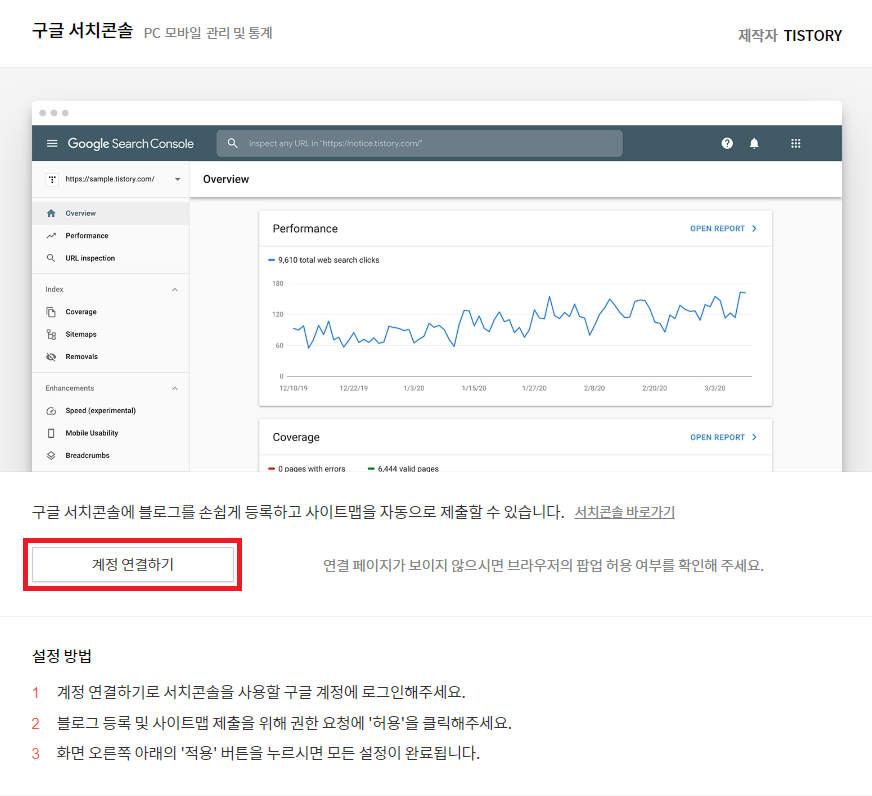Screen dimensions: 872x796
Task: Click the Coverage card title
Action: coord(296,437)
